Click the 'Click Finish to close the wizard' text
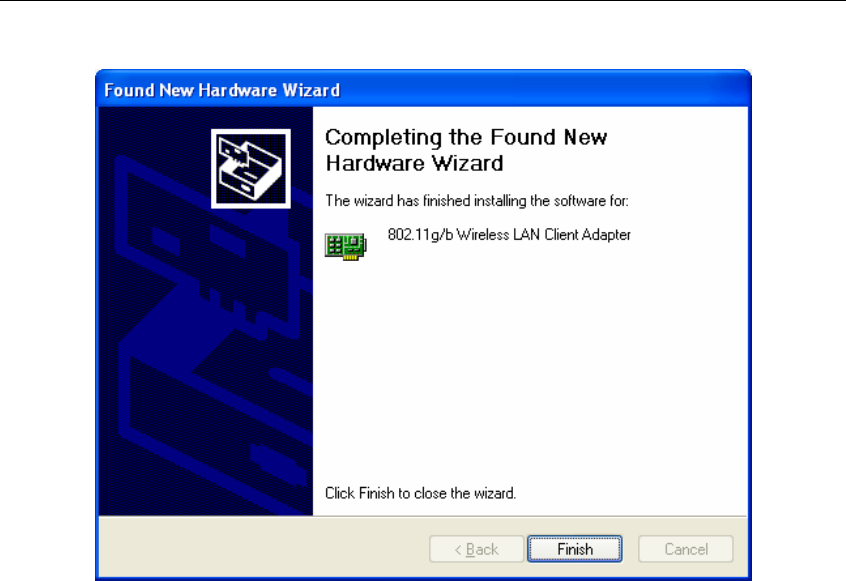This screenshot has width=846, height=581. [x=420, y=493]
